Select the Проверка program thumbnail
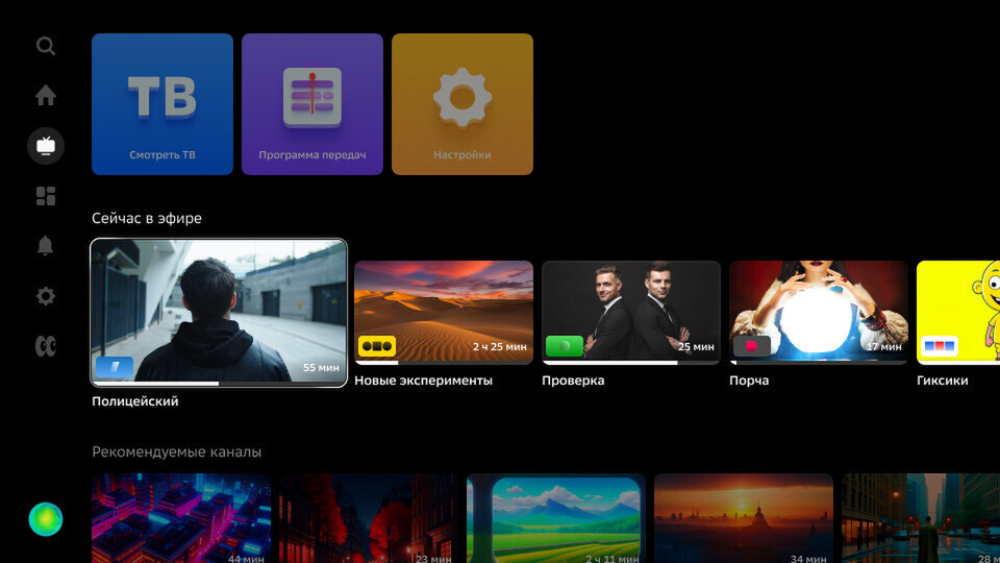 tap(631, 312)
